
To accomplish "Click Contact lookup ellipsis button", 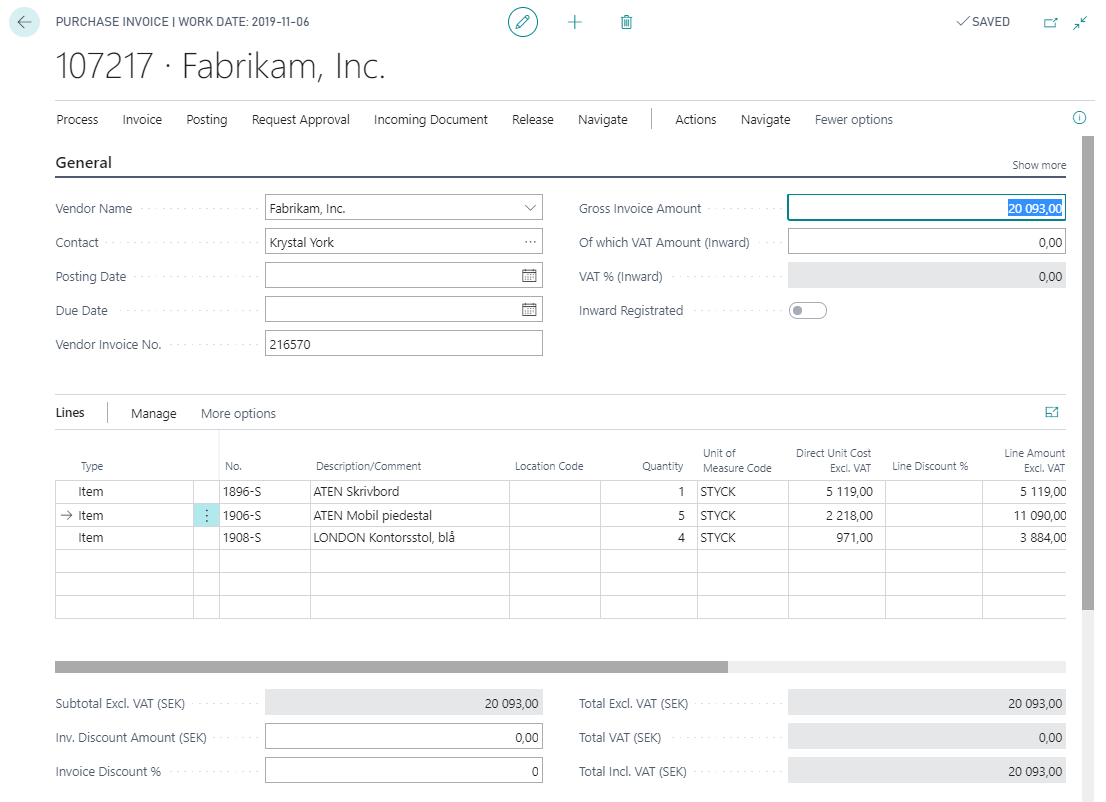I will [530, 242].
